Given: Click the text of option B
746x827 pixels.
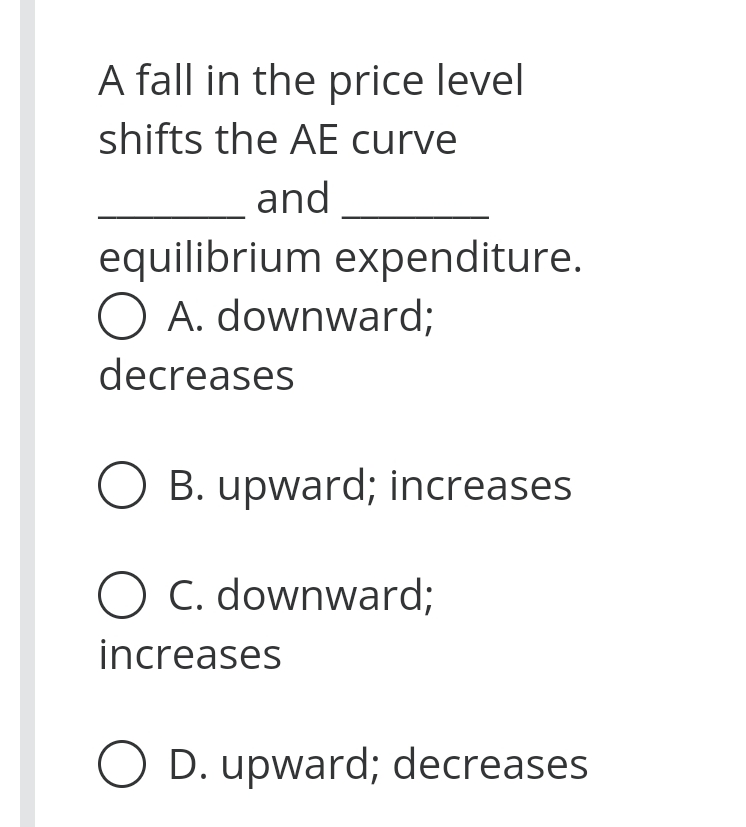Looking at the screenshot, I should coord(370,485).
